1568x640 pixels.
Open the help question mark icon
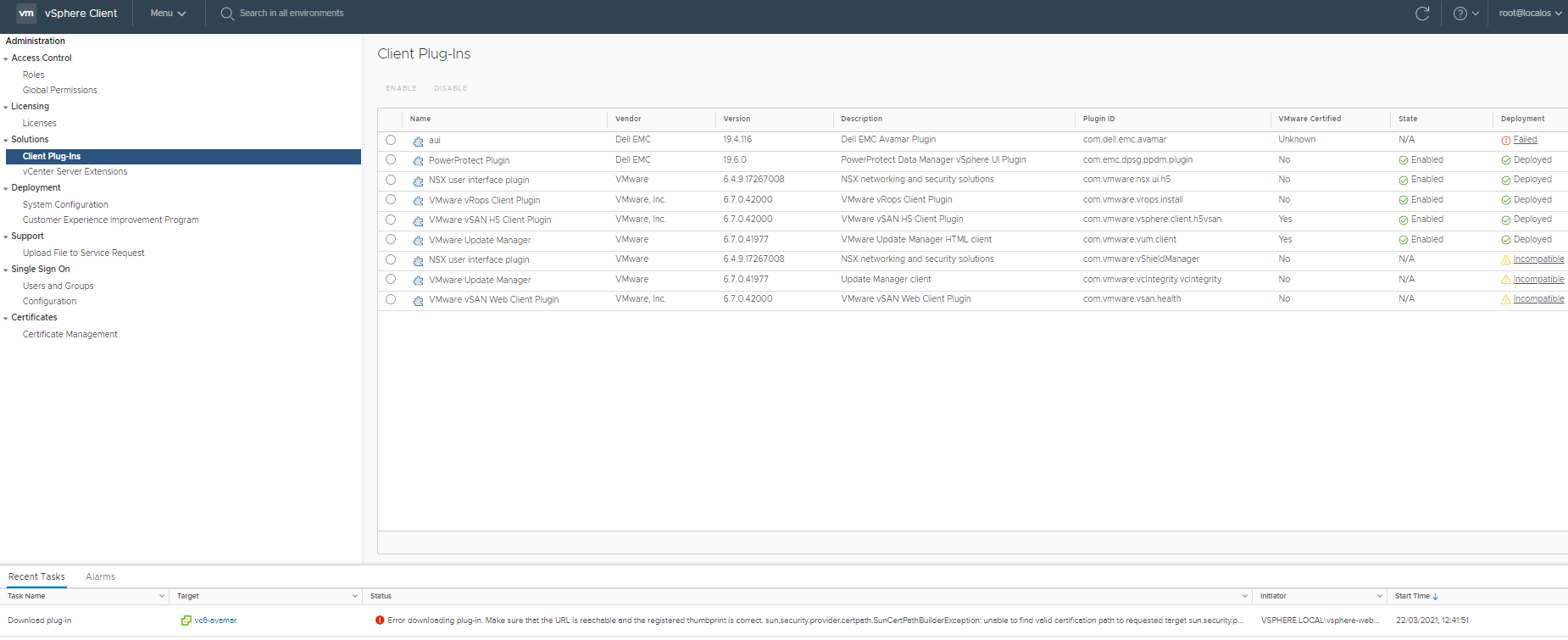1460,14
